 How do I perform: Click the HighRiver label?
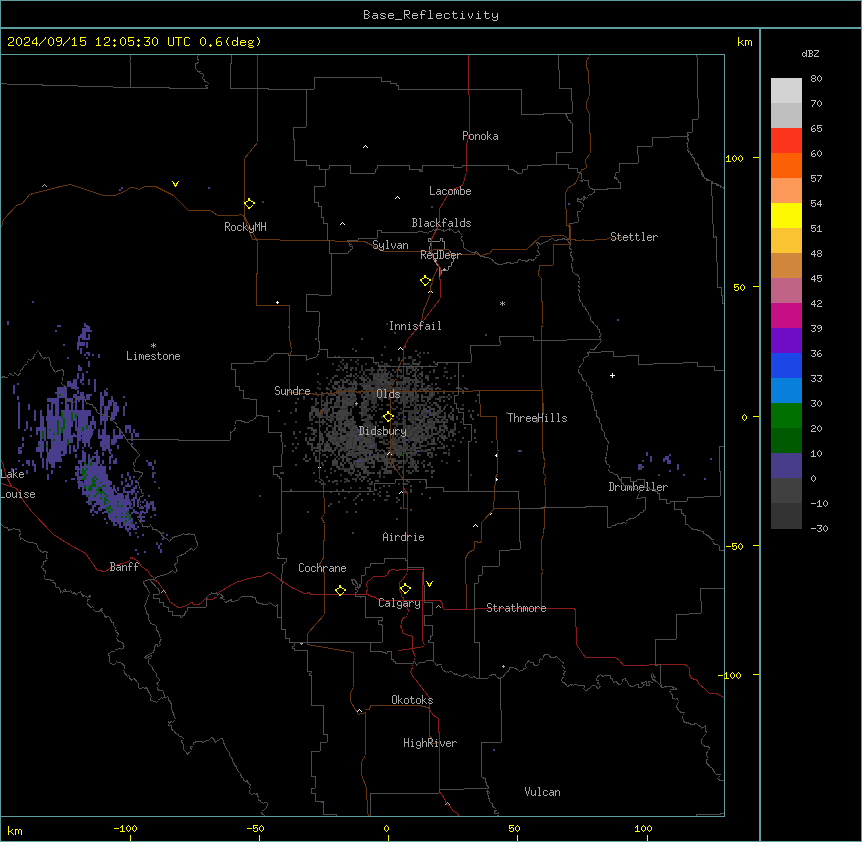tap(430, 743)
